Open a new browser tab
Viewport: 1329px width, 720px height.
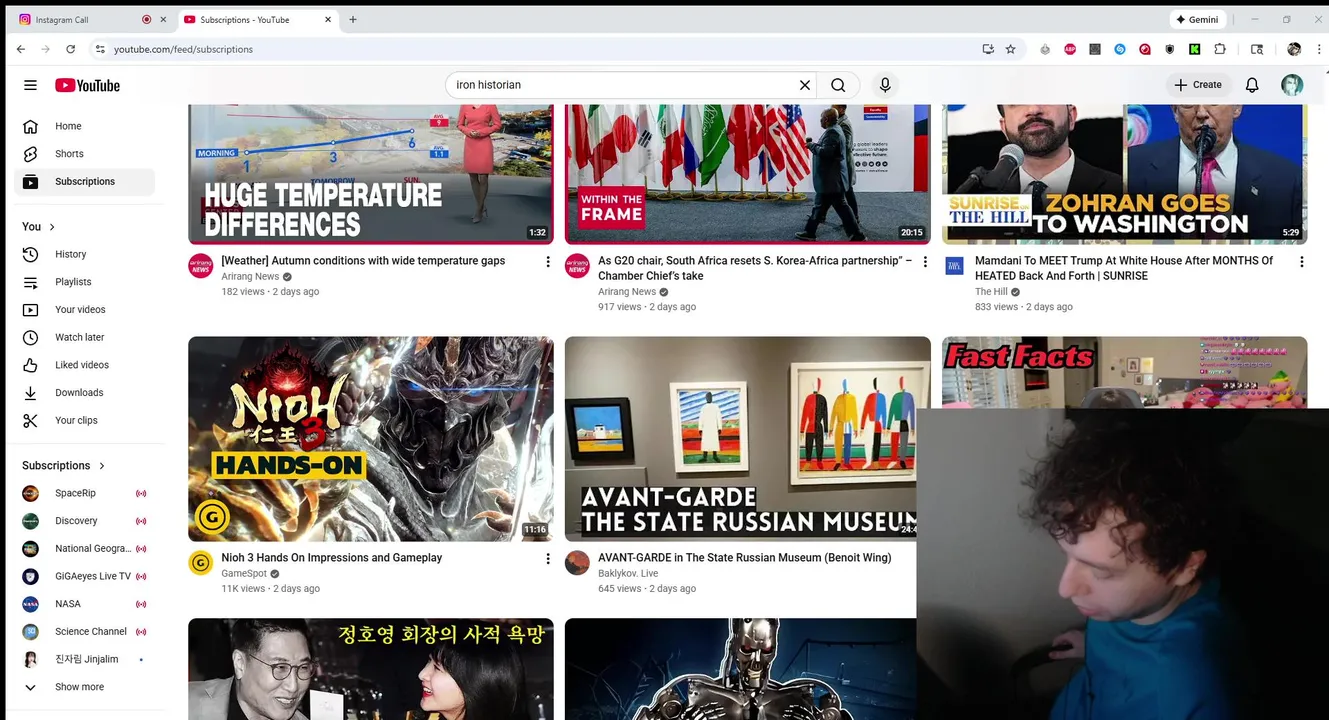click(x=353, y=20)
